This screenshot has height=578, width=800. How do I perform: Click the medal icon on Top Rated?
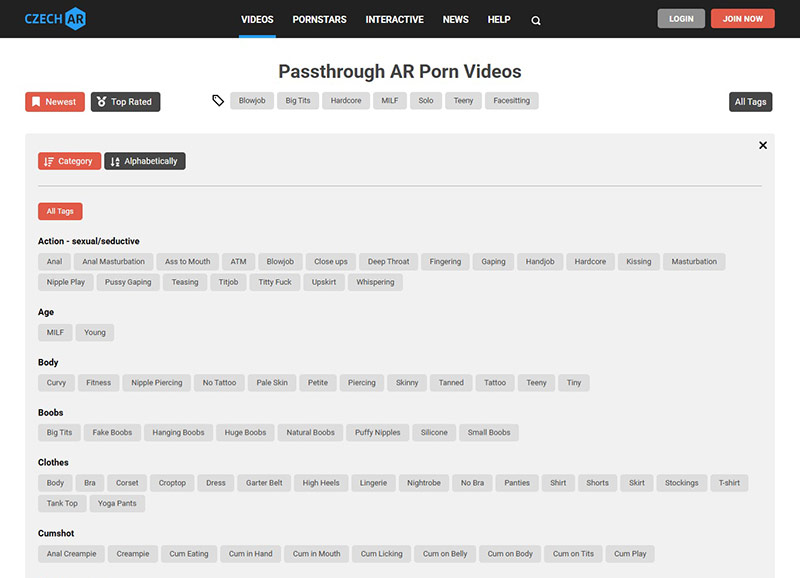click(100, 102)
